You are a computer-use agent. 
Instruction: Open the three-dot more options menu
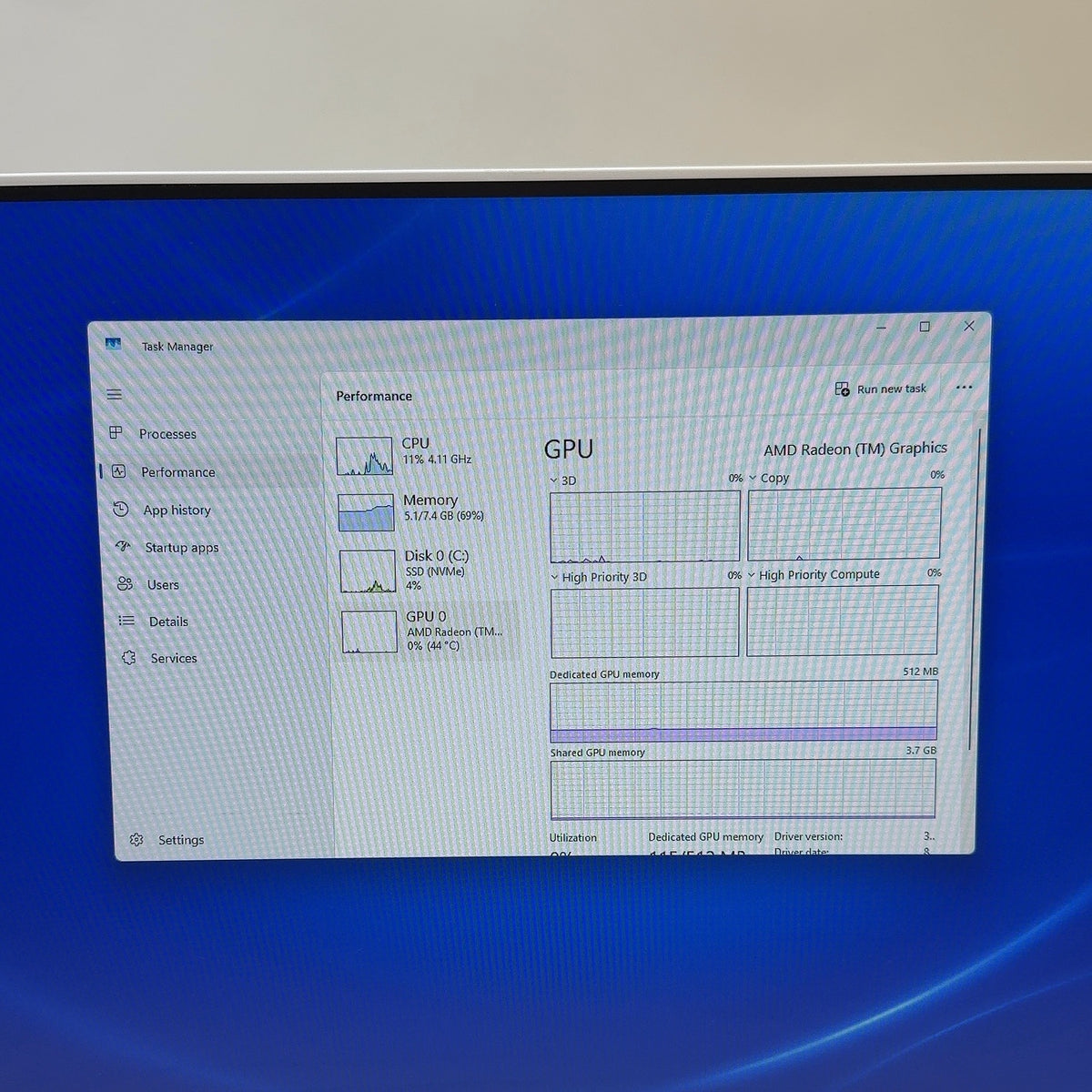pyautogui.click(x=965, y=387)
